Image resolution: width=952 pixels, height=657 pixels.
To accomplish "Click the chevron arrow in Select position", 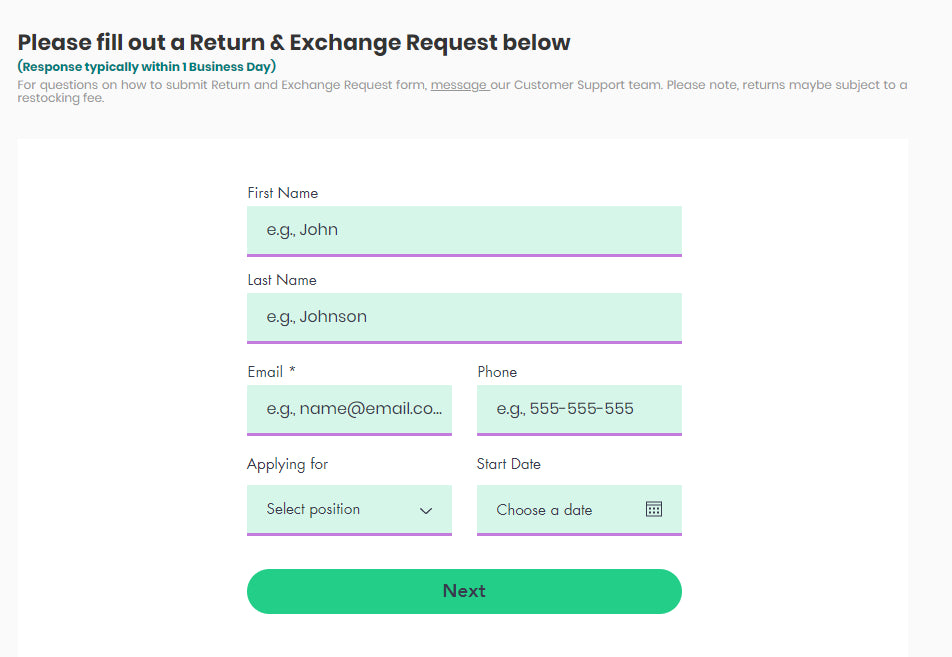I will [x=426, y=510].
